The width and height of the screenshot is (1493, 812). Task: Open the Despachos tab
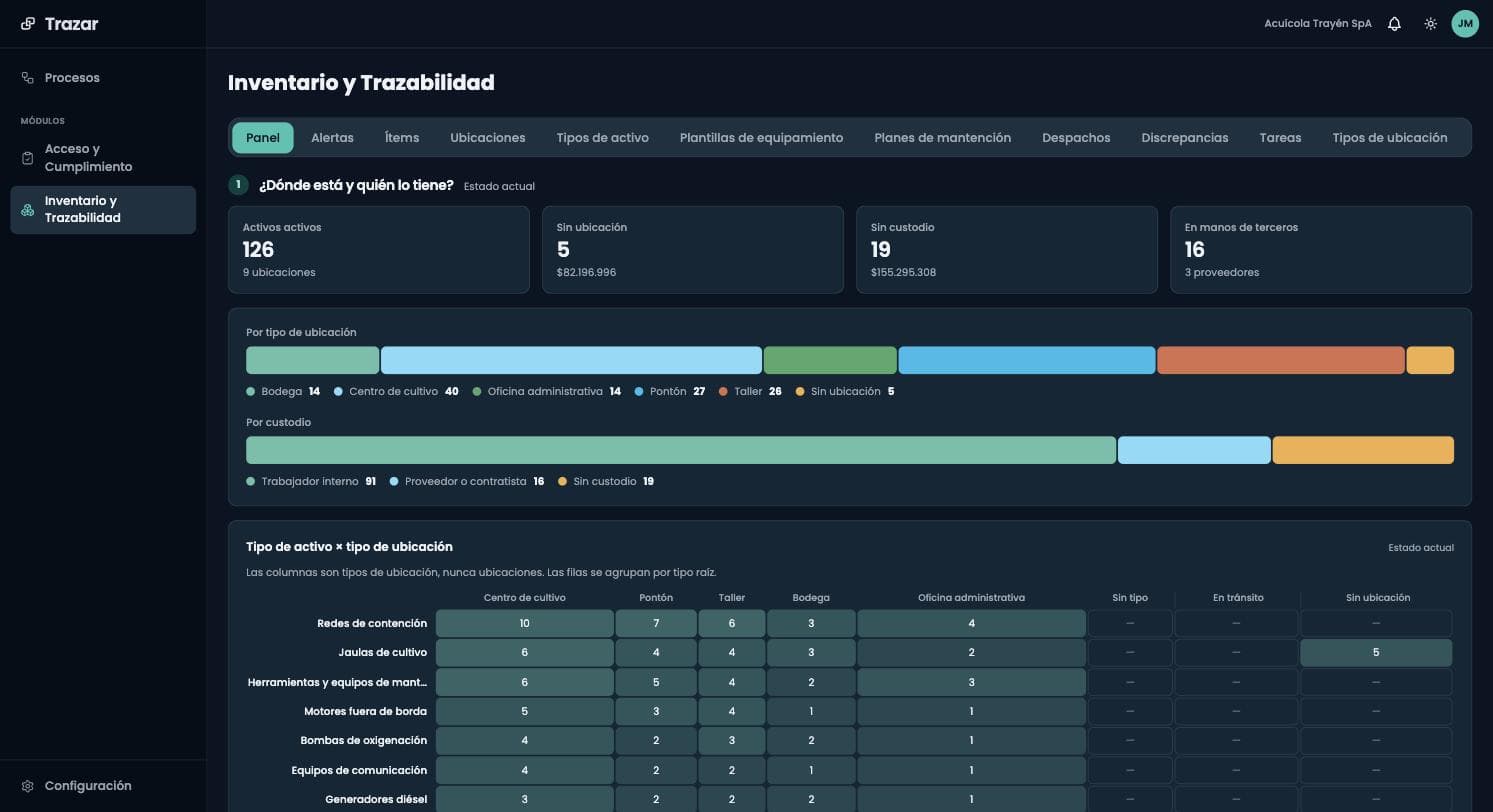tap(1076, 138)
